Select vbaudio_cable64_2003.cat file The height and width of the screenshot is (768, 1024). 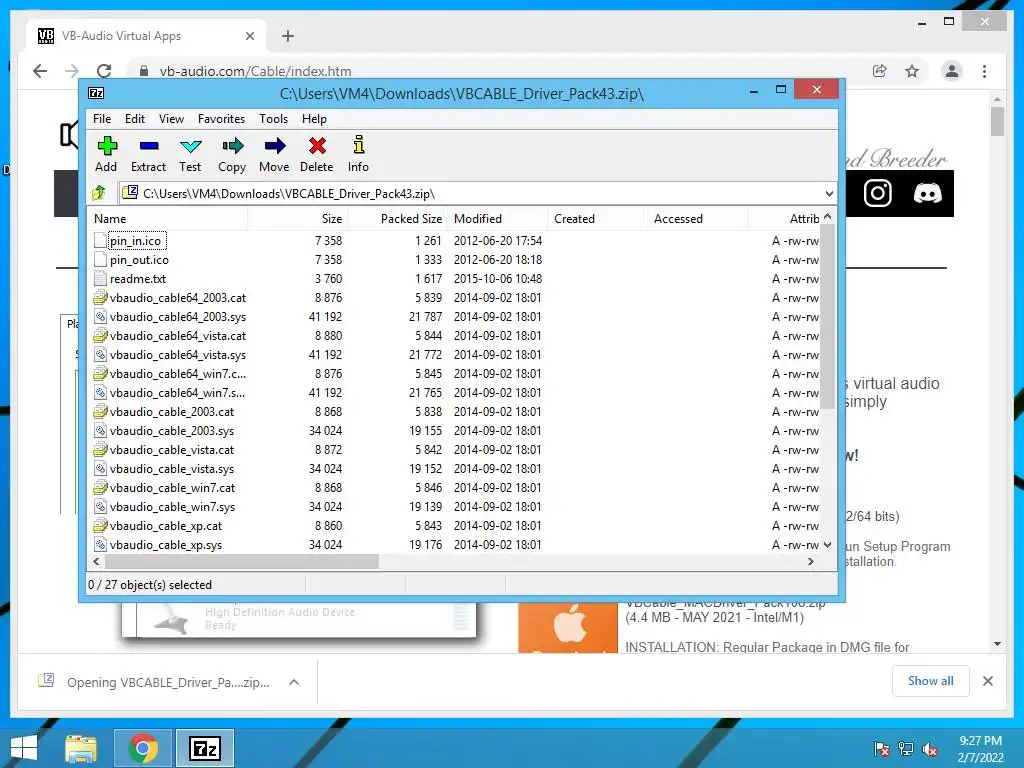(178, 298)
